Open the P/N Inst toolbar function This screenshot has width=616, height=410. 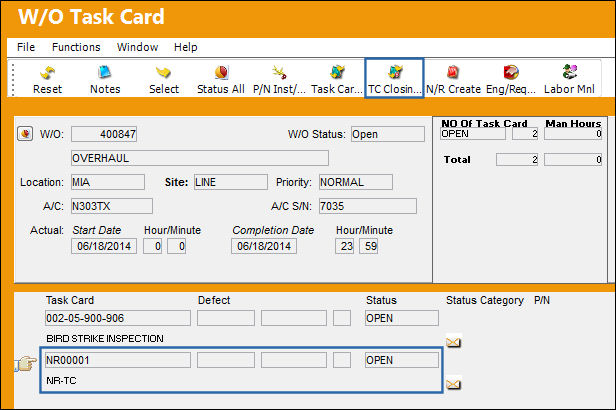point(279,80)
